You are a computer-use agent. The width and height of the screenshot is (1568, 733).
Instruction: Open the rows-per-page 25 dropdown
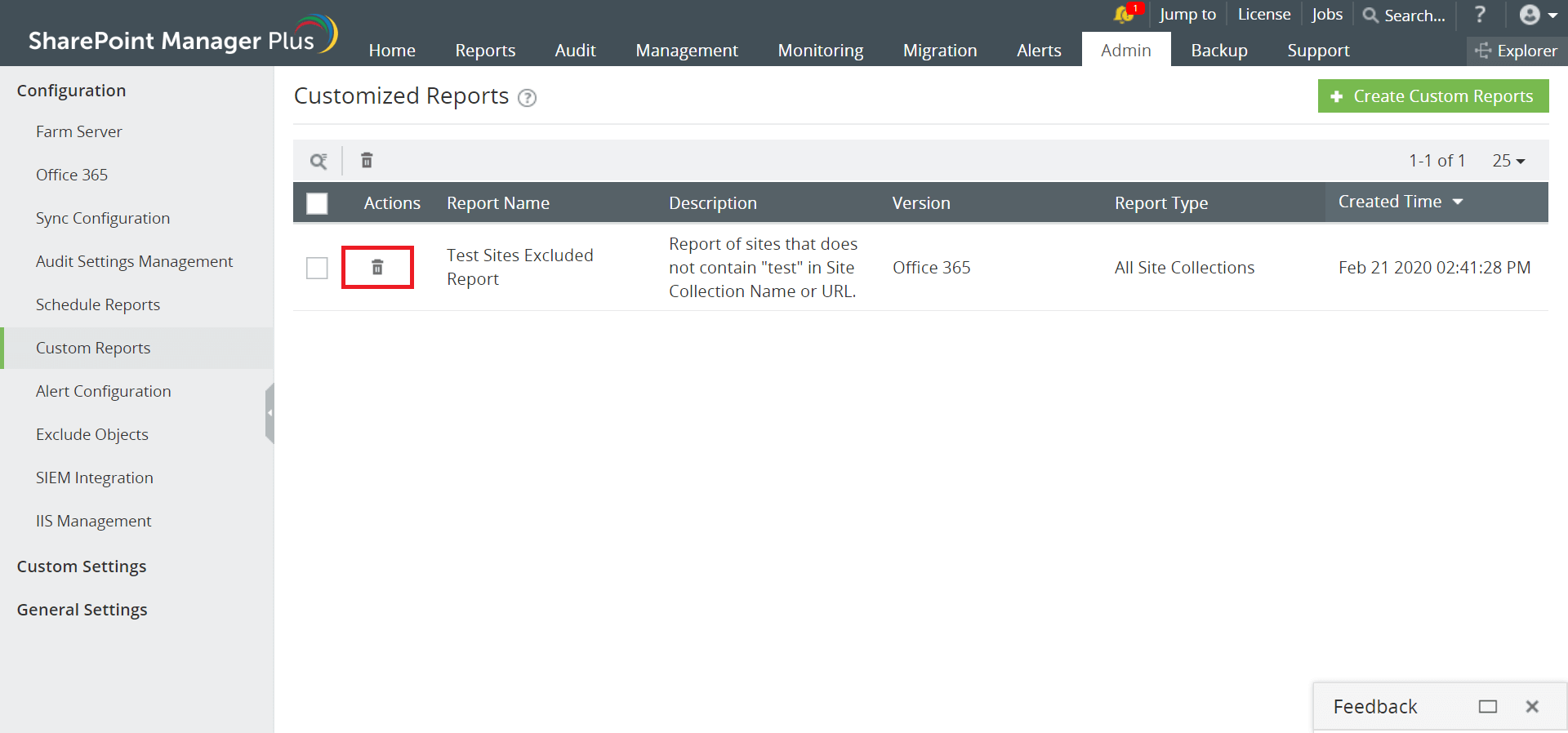(1508, 161)
